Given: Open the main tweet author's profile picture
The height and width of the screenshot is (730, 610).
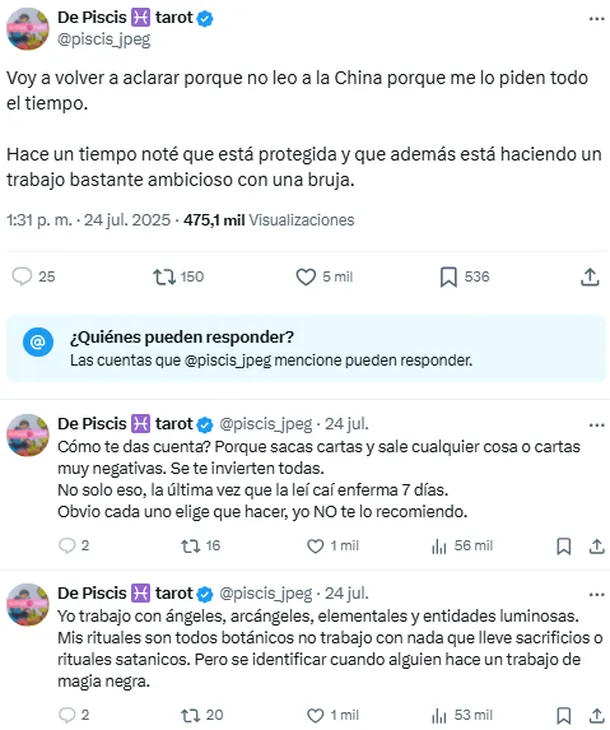Looking at the screenshot, I should 28,28.
